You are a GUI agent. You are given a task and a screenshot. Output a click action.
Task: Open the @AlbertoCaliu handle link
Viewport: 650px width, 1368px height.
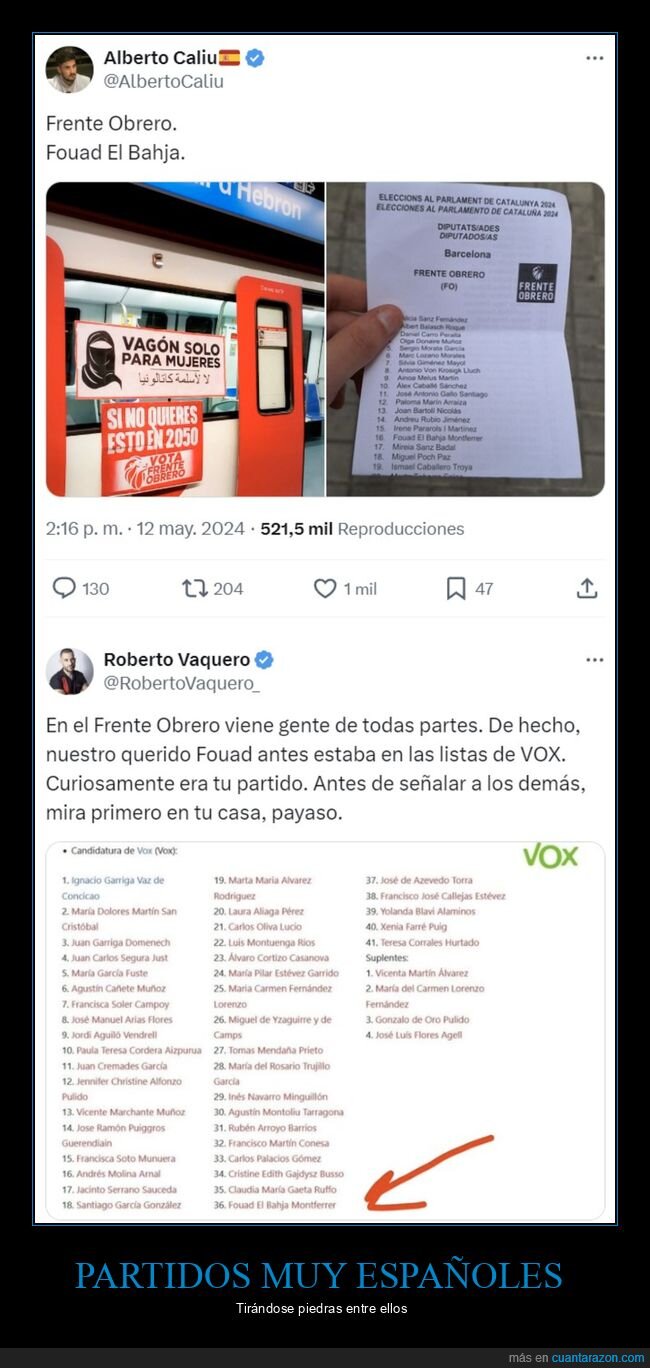click(x=164, y=82)
